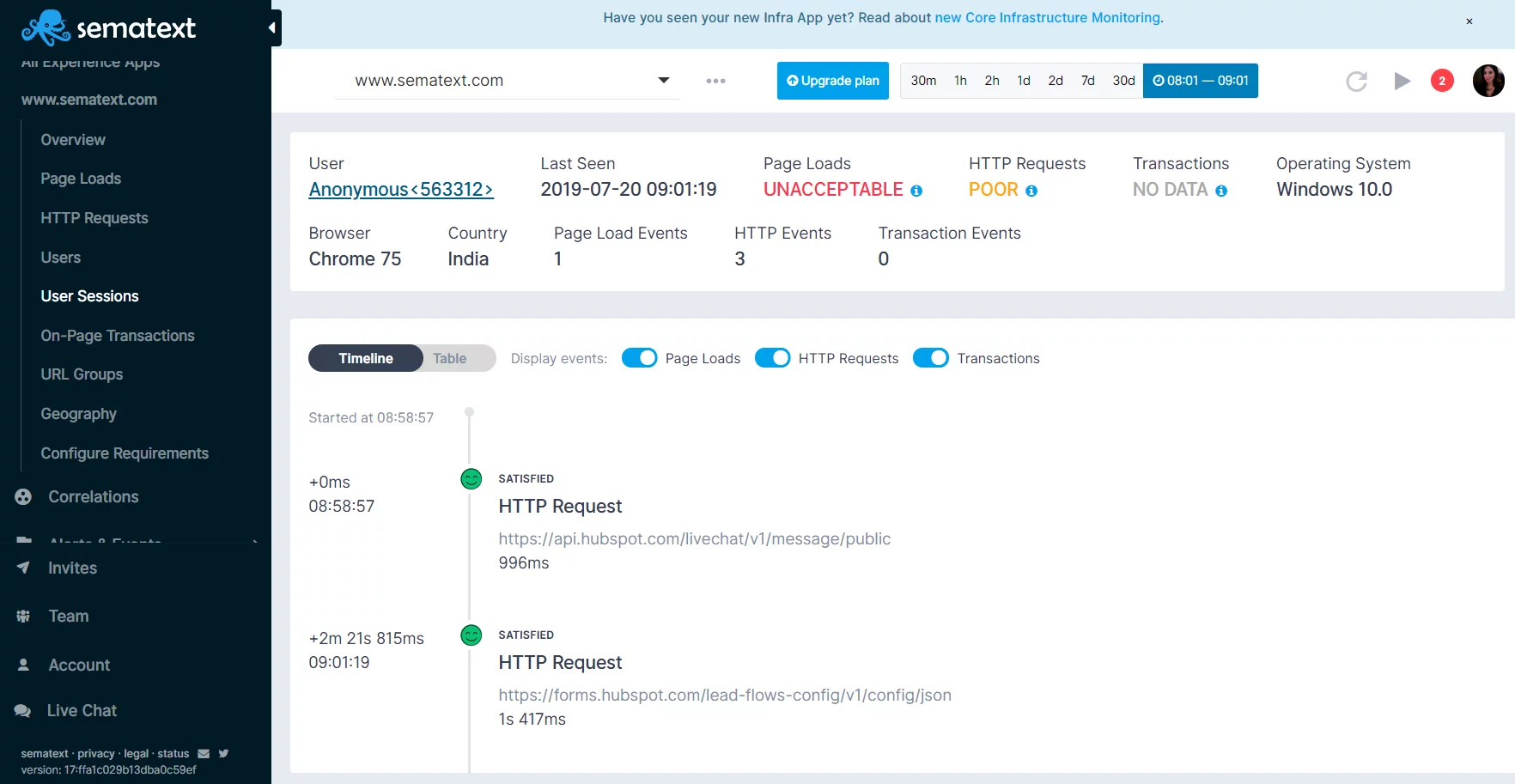Select the 30d time range

1123,81
